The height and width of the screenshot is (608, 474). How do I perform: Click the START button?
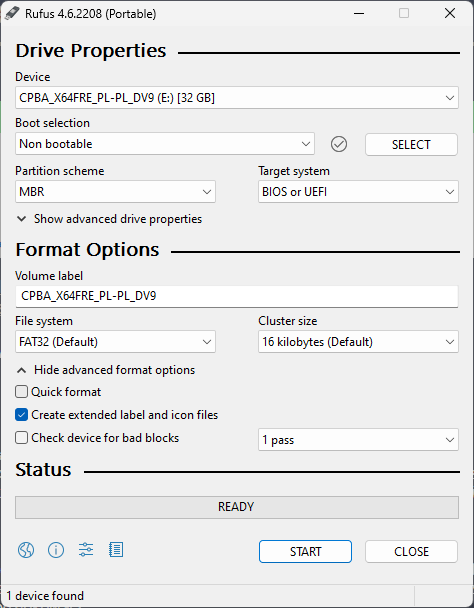[x=305, y=551]
